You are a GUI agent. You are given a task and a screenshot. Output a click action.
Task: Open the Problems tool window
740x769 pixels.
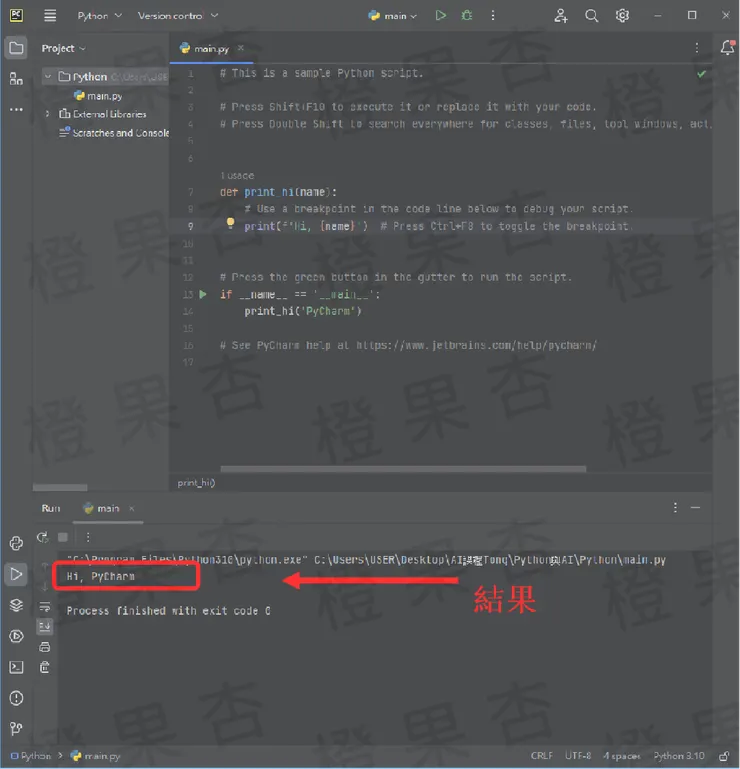click(x=16, y=698)
